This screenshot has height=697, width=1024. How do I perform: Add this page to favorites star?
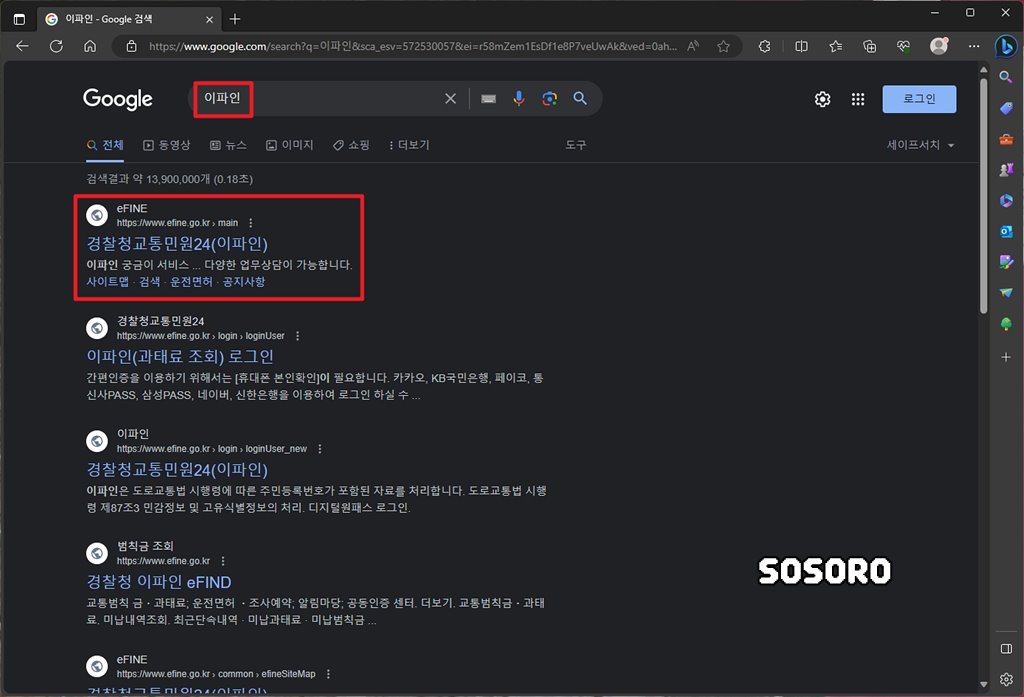coord(723,46)
